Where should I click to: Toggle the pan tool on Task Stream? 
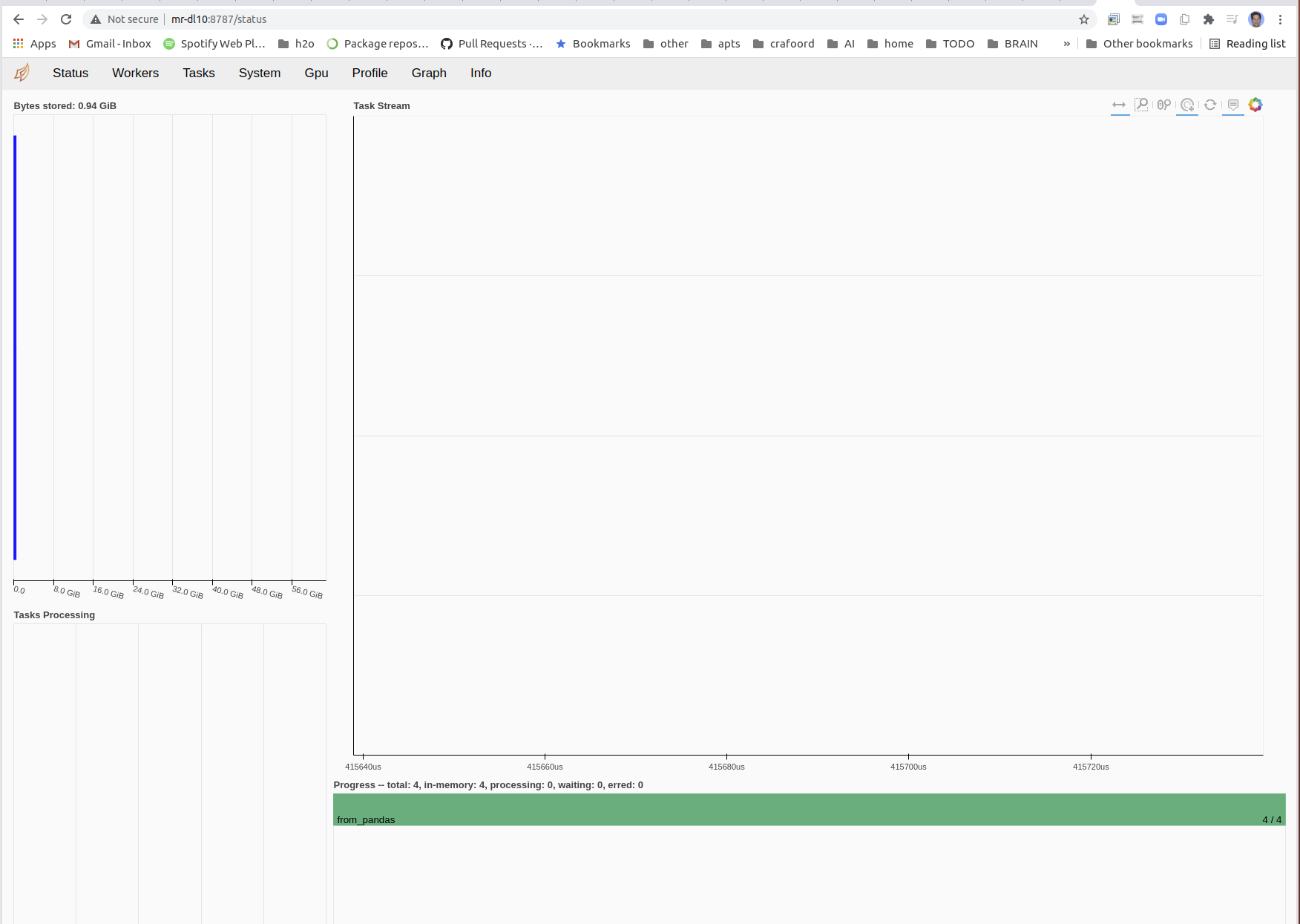coord(1120,105)
